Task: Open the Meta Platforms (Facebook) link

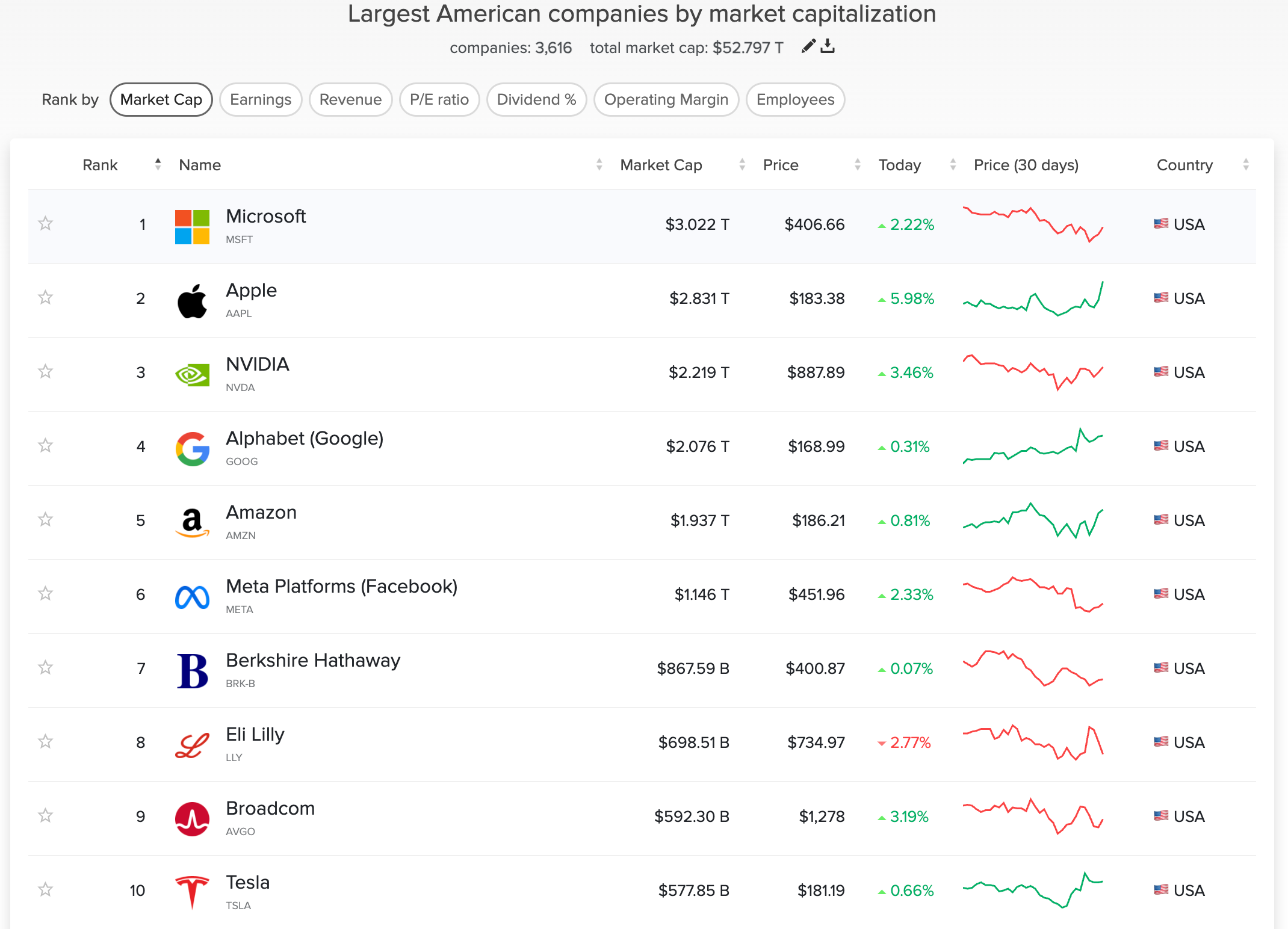Action: coord(342,587)
